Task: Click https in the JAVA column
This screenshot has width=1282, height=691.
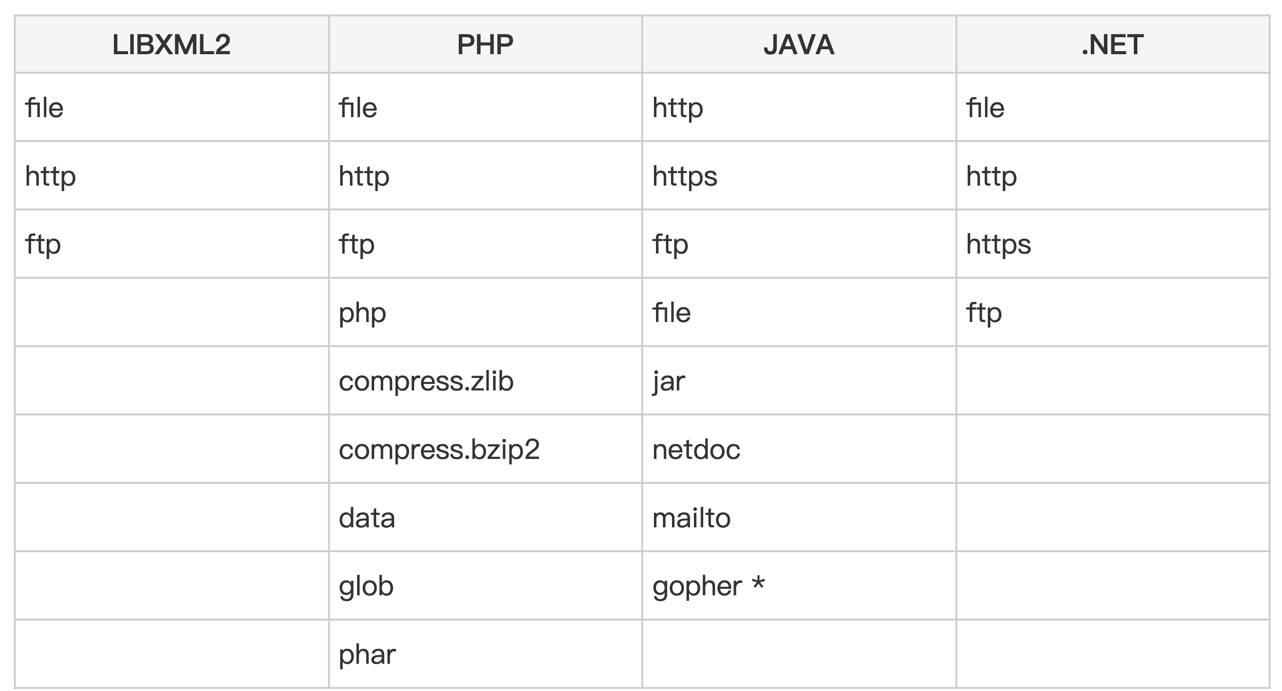Action: point(685,177)
